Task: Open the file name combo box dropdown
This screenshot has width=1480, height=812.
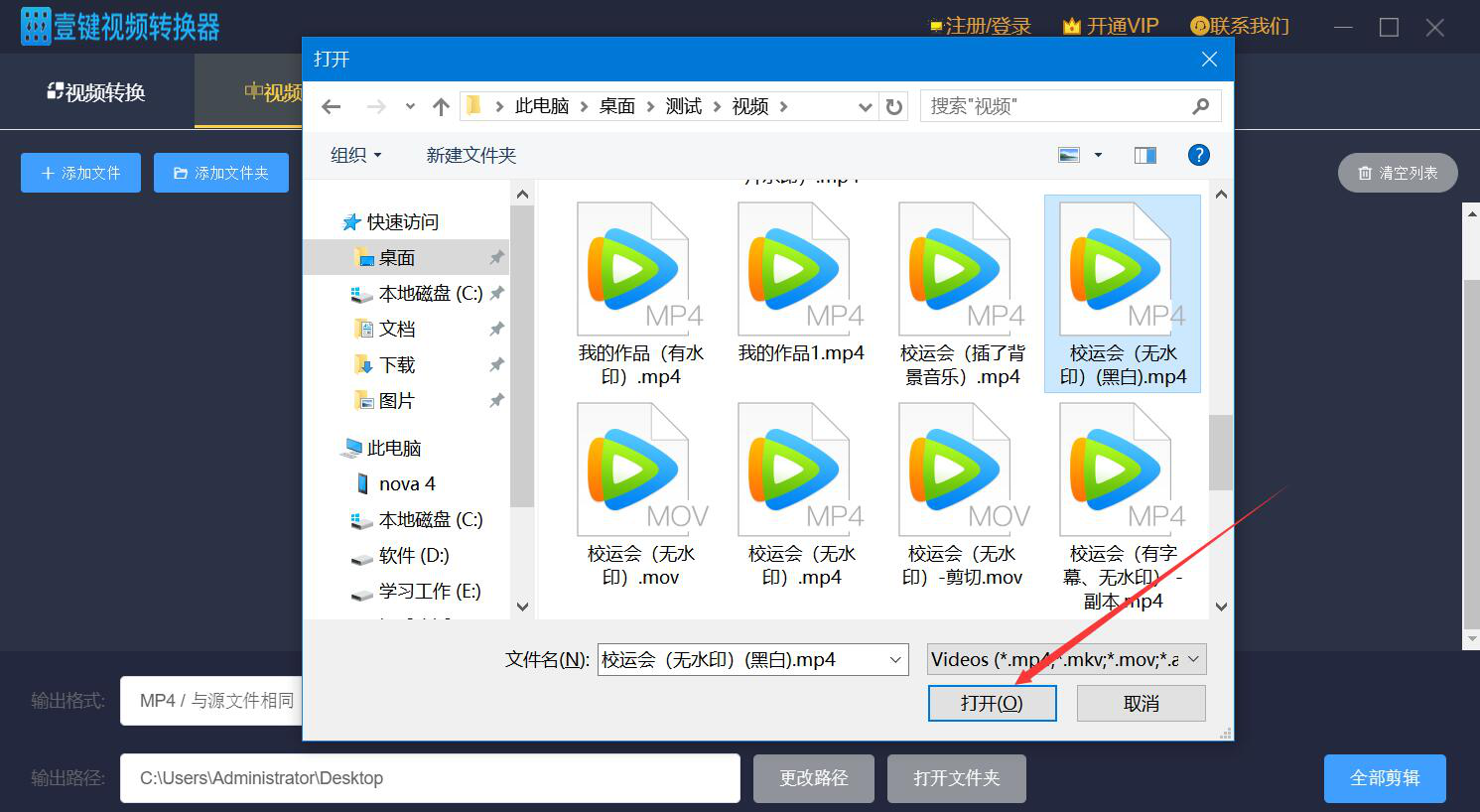Action: pos(895,659)
